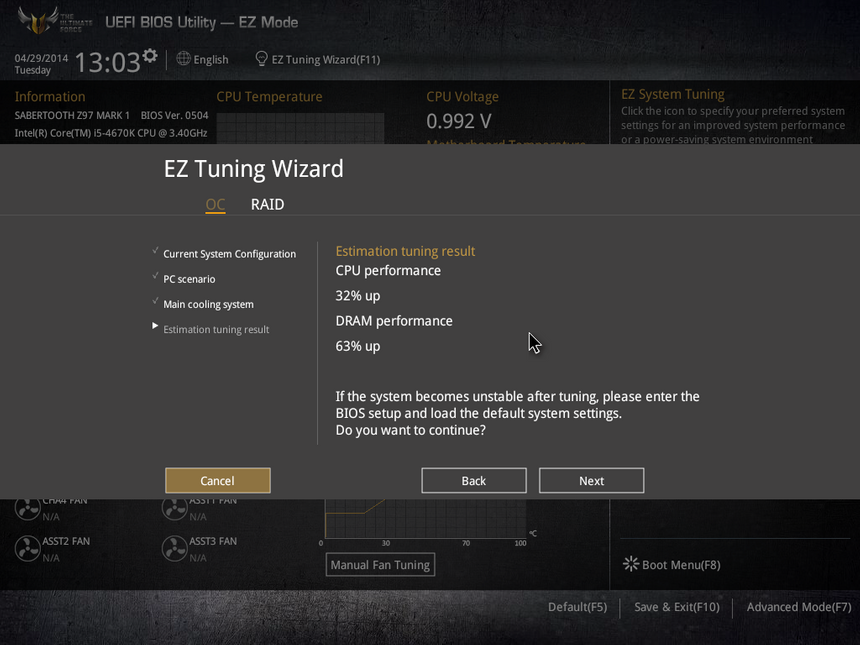Select the Current System Configuration step
The image size is (860, 645).
click(x=229, y=254)
